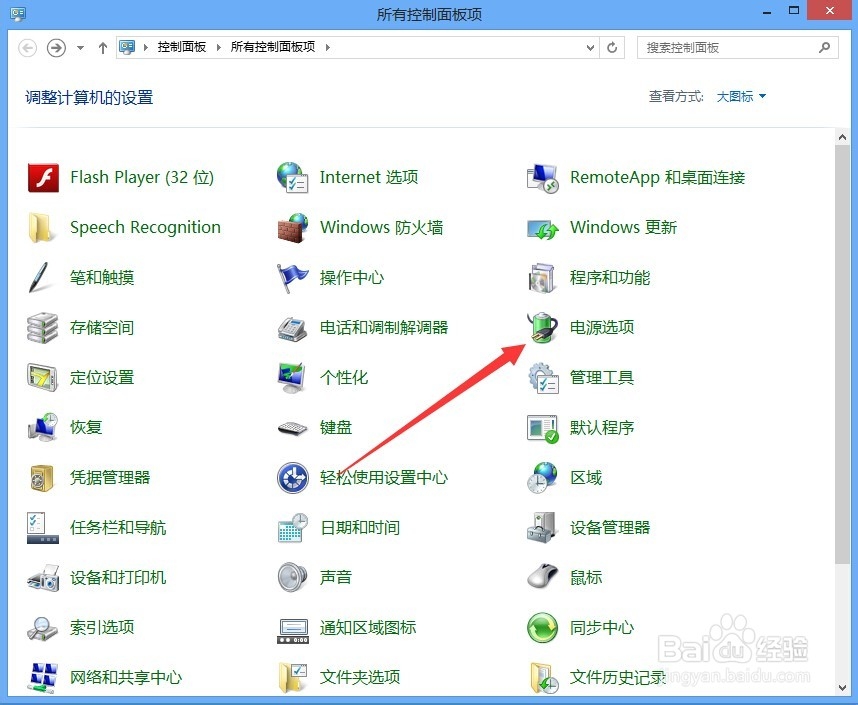The width and height of the screenshot is (858, 705).
Task: Open the 鼠标 mouse icon
Action: (542, 576)
